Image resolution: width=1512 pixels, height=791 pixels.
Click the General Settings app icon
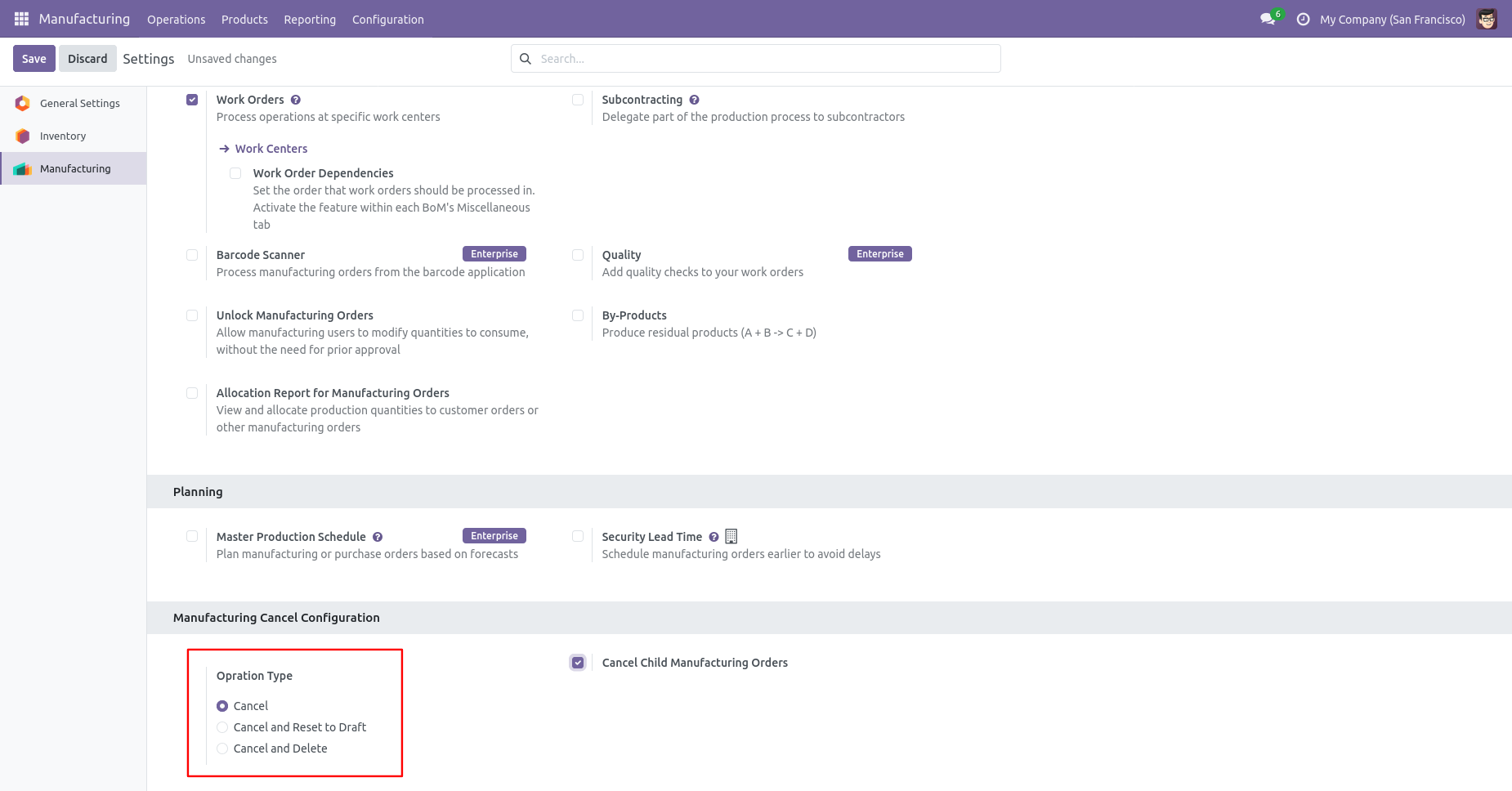[23, 103]
